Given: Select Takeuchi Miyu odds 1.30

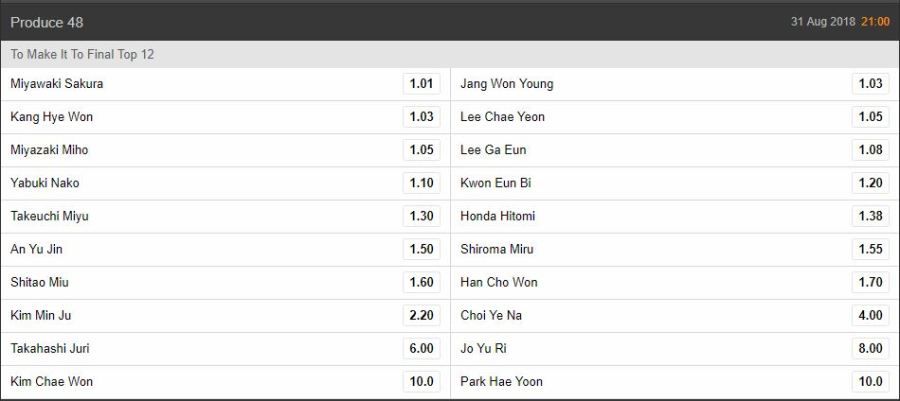Looking at the screenshot, I should 421,216.
